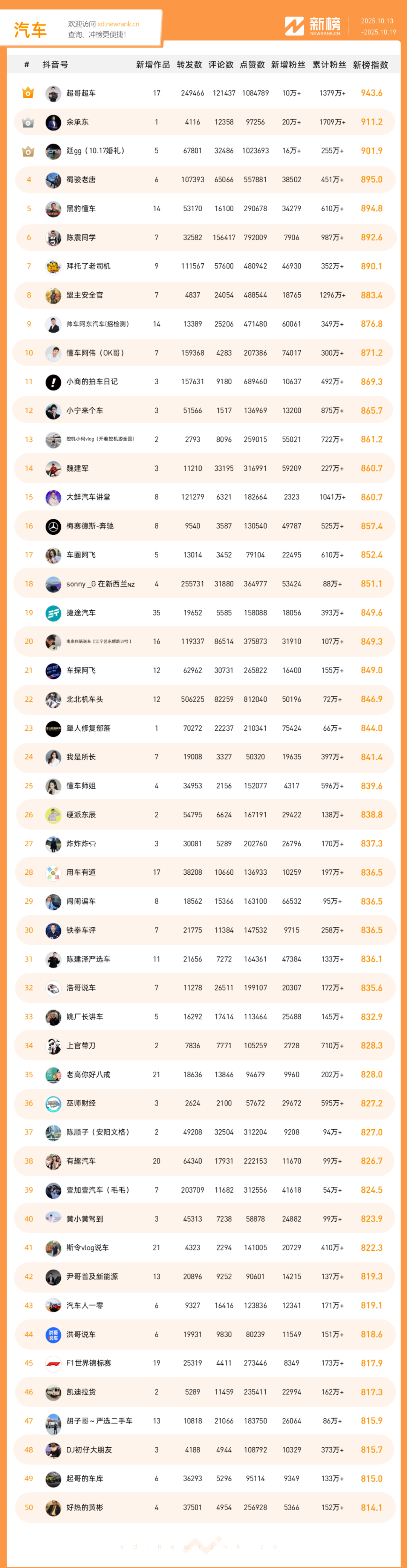Click the bronze crown on third row
The height and width of the screenshot is (1568, 407).
pyautogui.click(x=28, y=151)
